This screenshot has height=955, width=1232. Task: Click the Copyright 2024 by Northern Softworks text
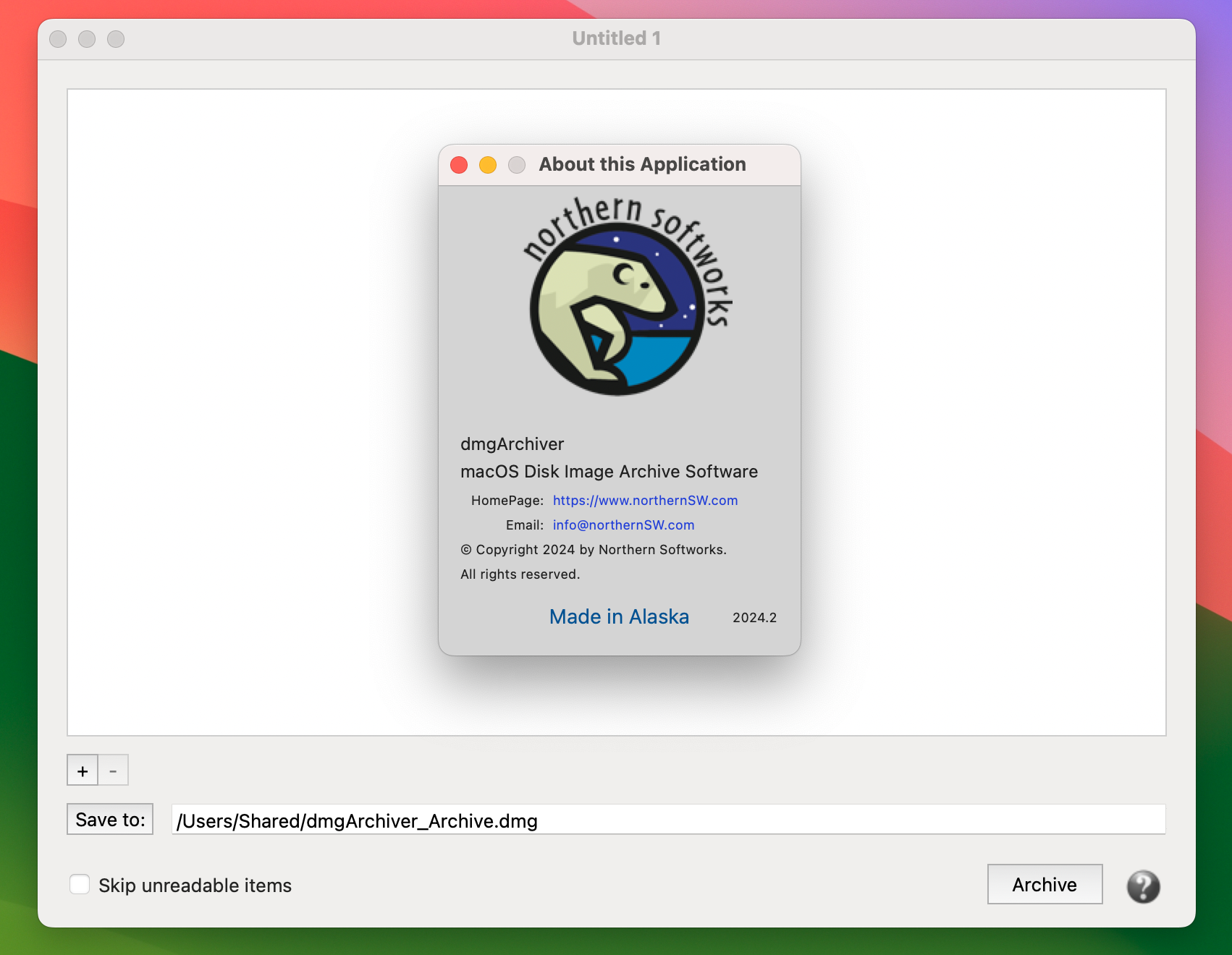tap(594, 550)
